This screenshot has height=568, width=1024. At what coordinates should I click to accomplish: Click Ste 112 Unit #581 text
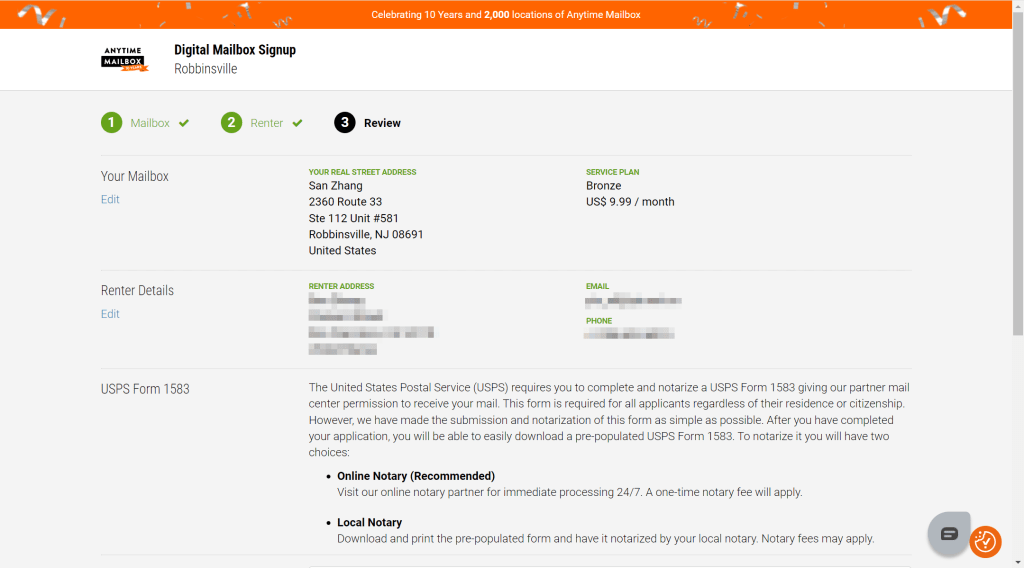pos(353,218)
